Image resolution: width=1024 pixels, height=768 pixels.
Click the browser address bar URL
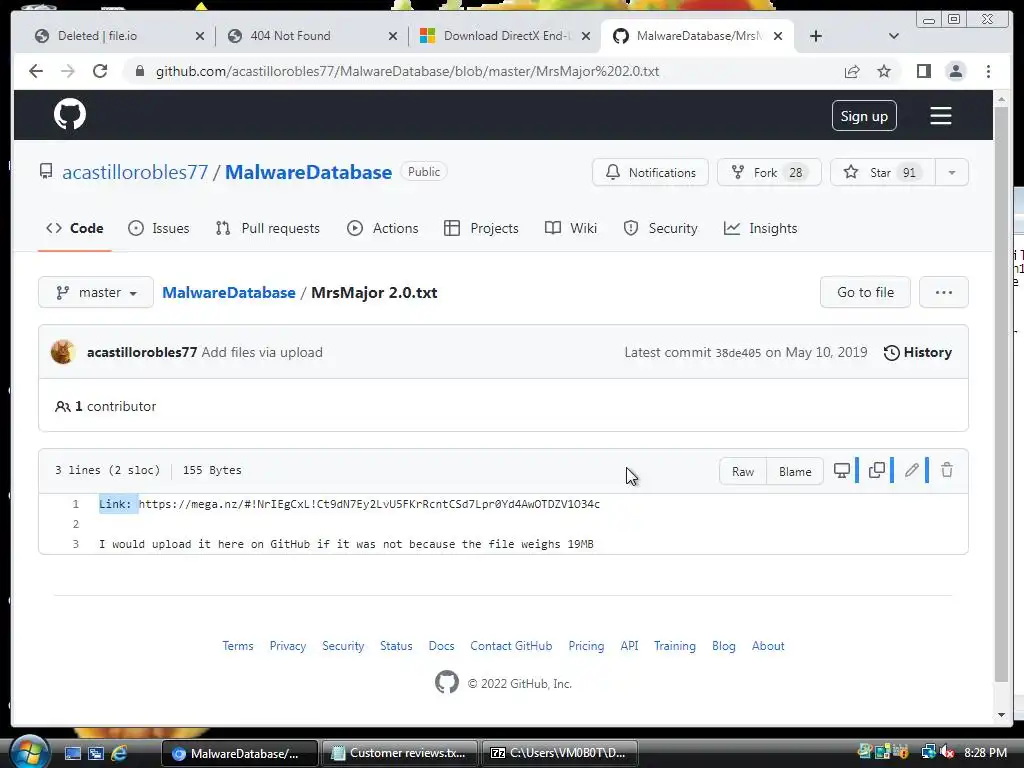408,71
